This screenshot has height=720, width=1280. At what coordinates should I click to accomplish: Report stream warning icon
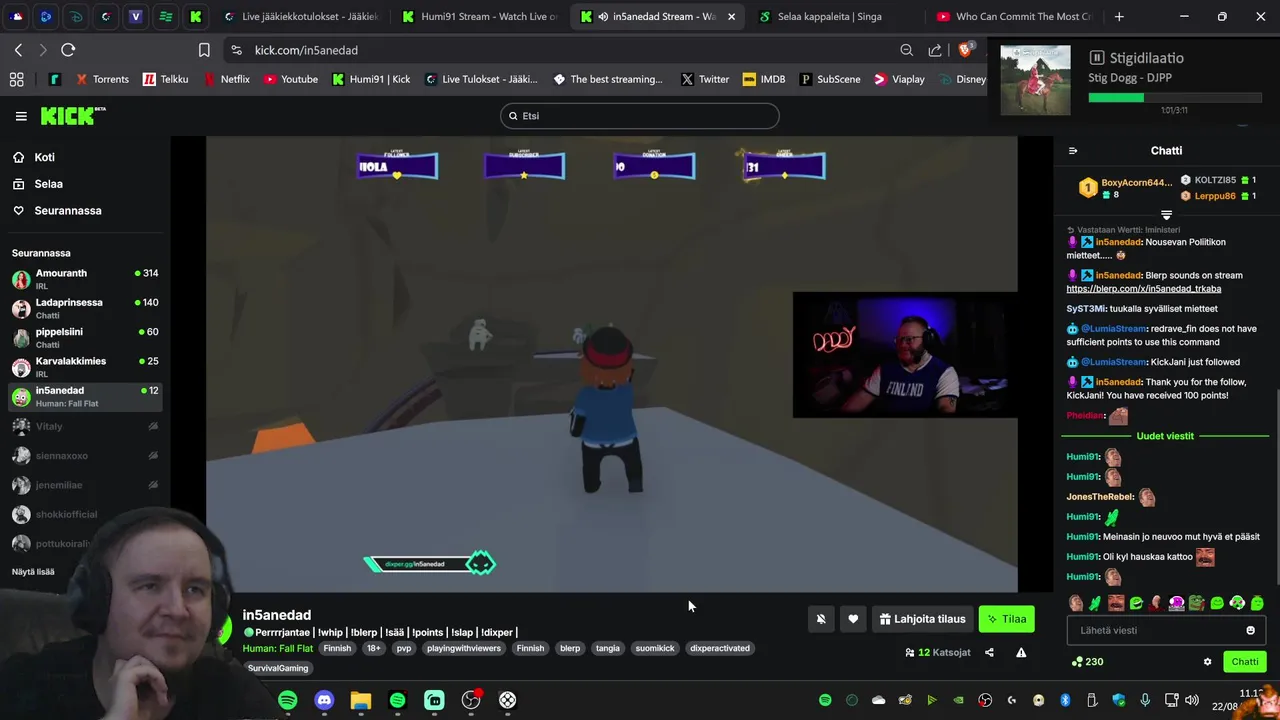coord(1021,652)
